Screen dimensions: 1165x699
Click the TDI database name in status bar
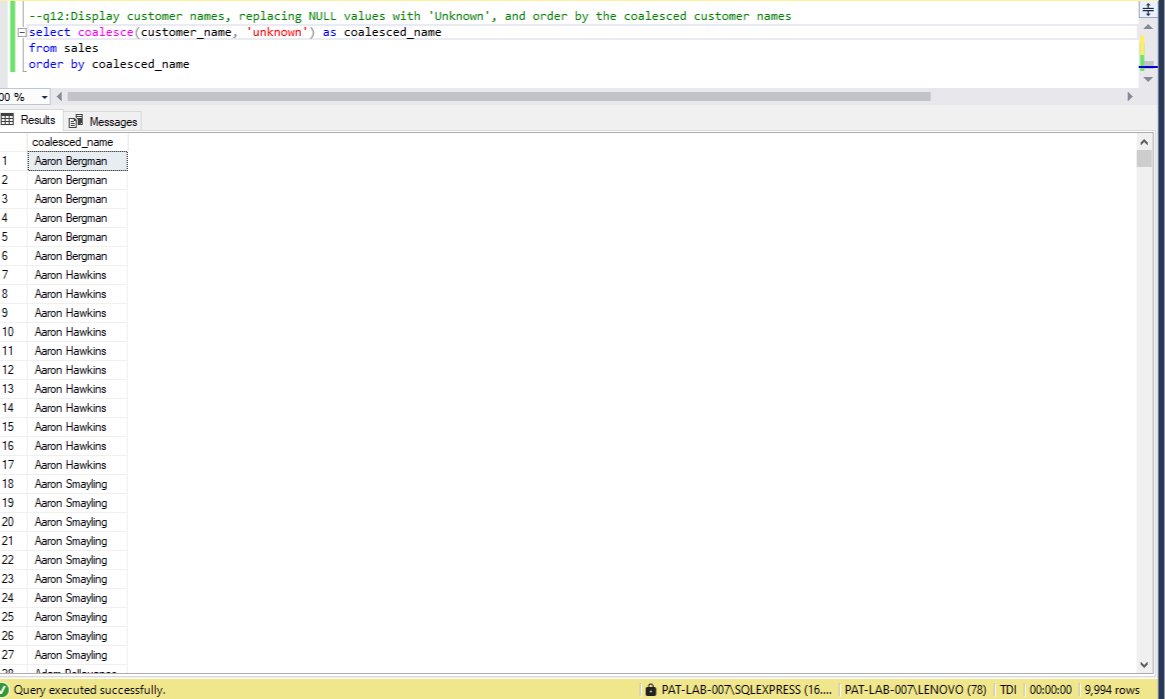pyautogui.click(x=1008, y=690)
